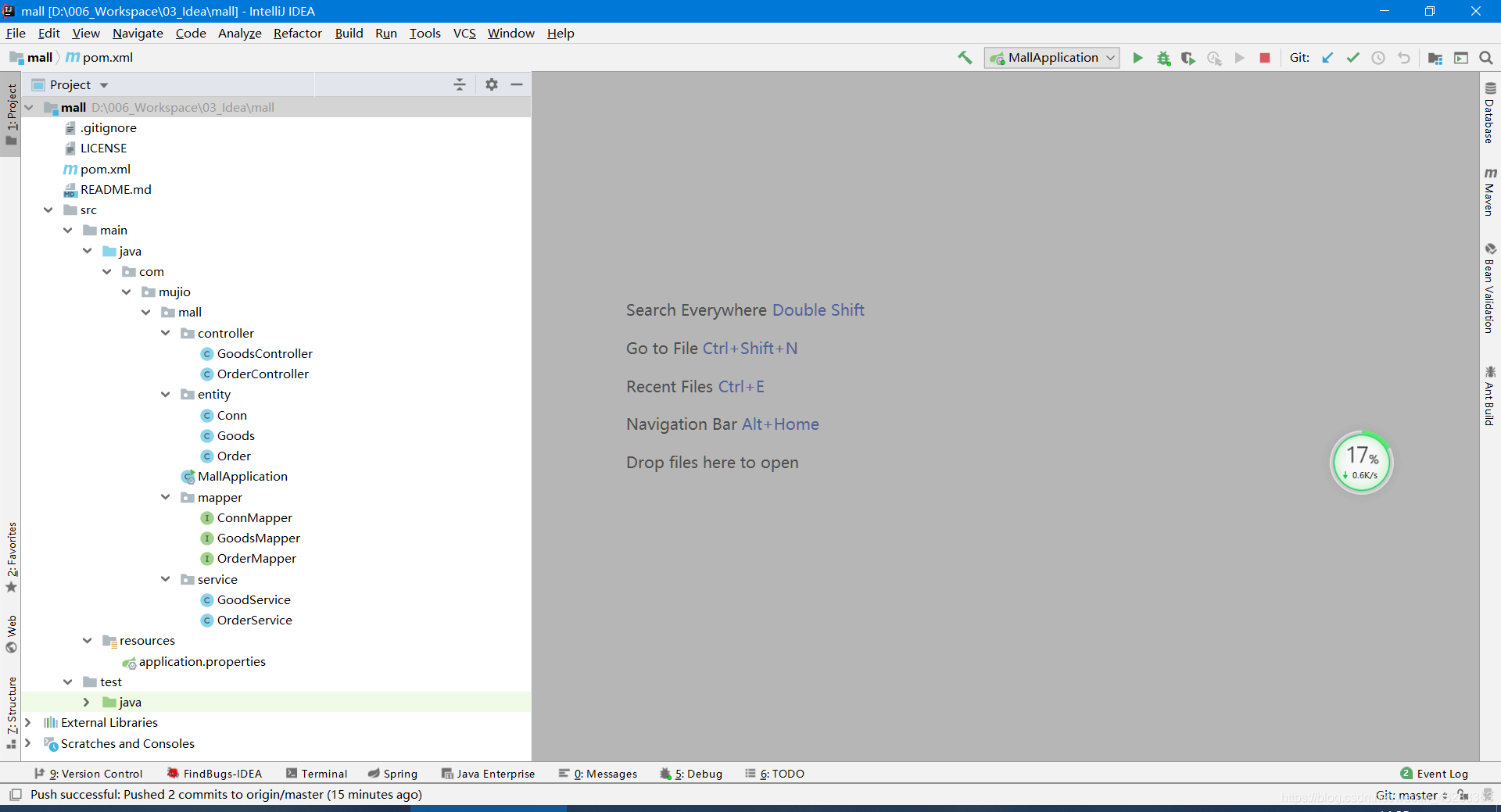Click the pom.xml breadcrumb in navigation bar
1501x812 pixels.
coord(99,58)
